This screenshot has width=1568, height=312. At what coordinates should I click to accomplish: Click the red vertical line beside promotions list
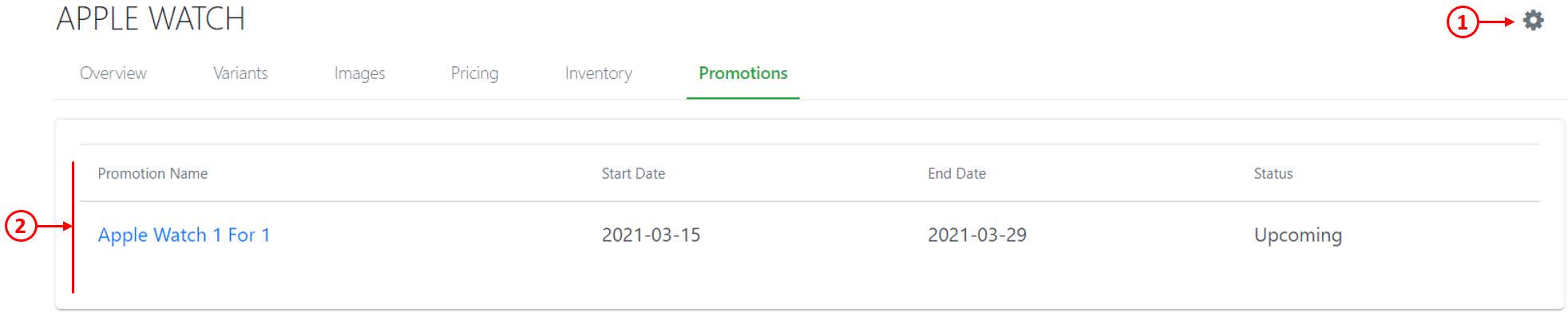tap(73, 227)
